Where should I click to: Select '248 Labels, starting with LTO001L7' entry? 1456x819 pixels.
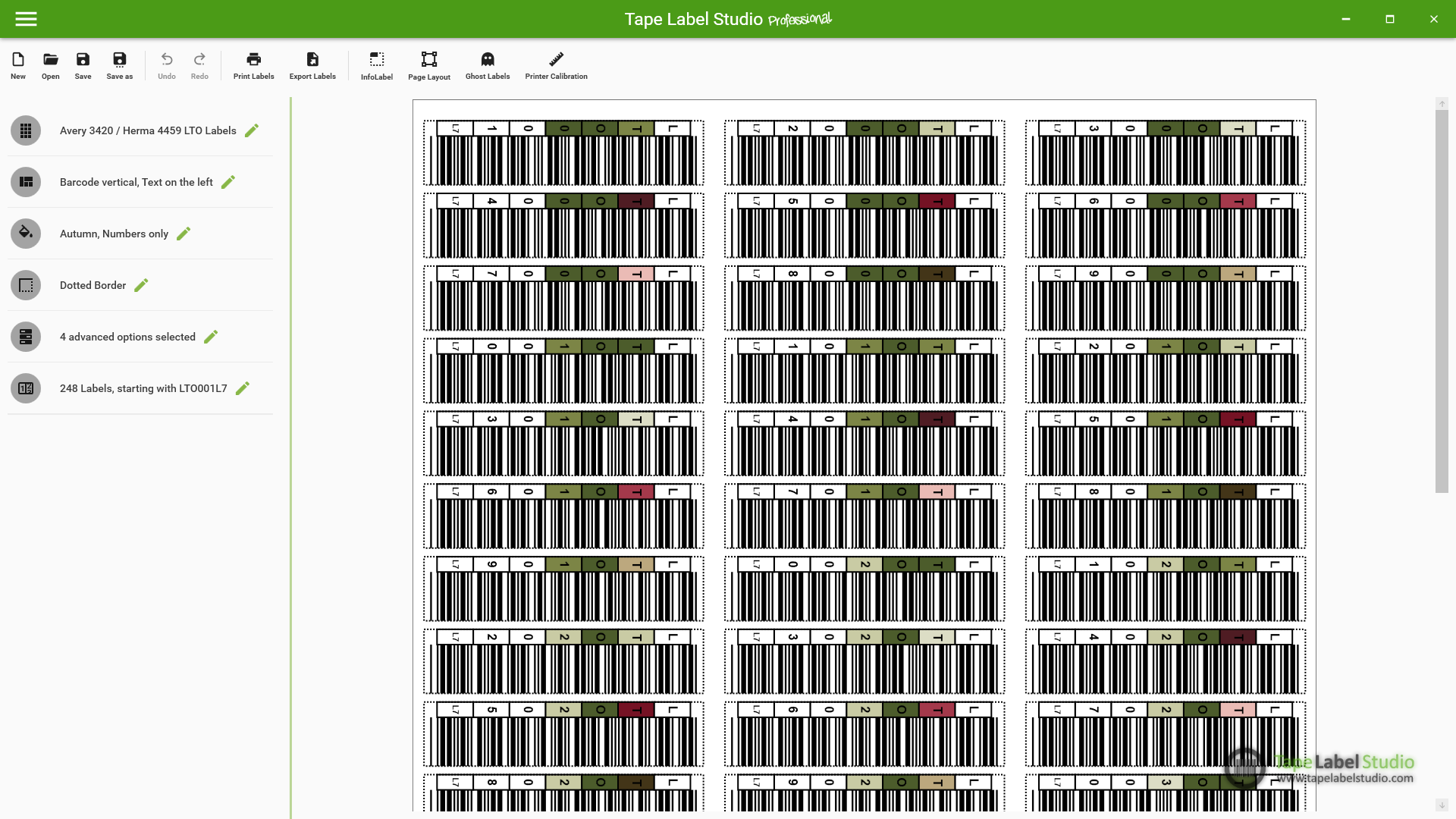[143, 388]
